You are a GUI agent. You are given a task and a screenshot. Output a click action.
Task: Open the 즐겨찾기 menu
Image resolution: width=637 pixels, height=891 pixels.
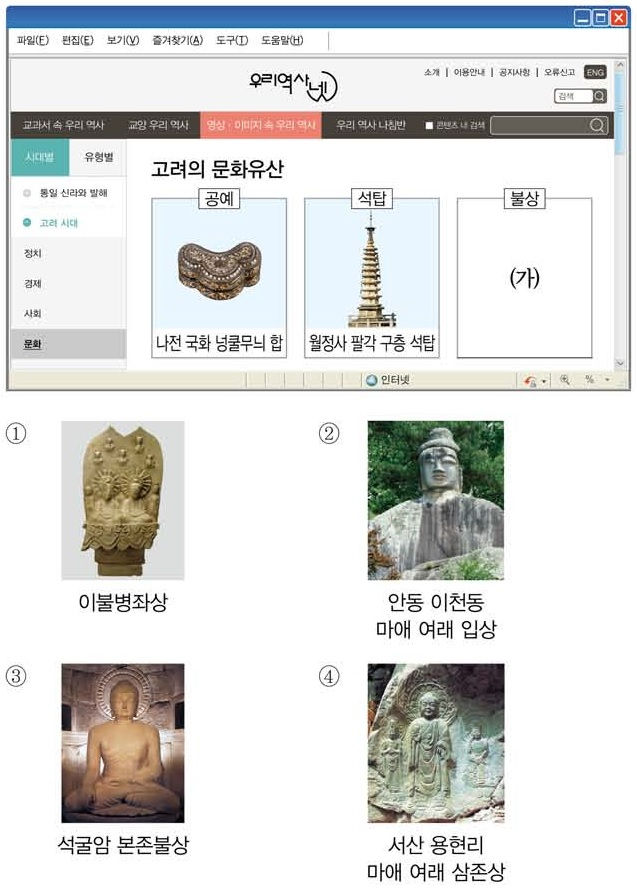pyautogui.click(x=177, y=40)
